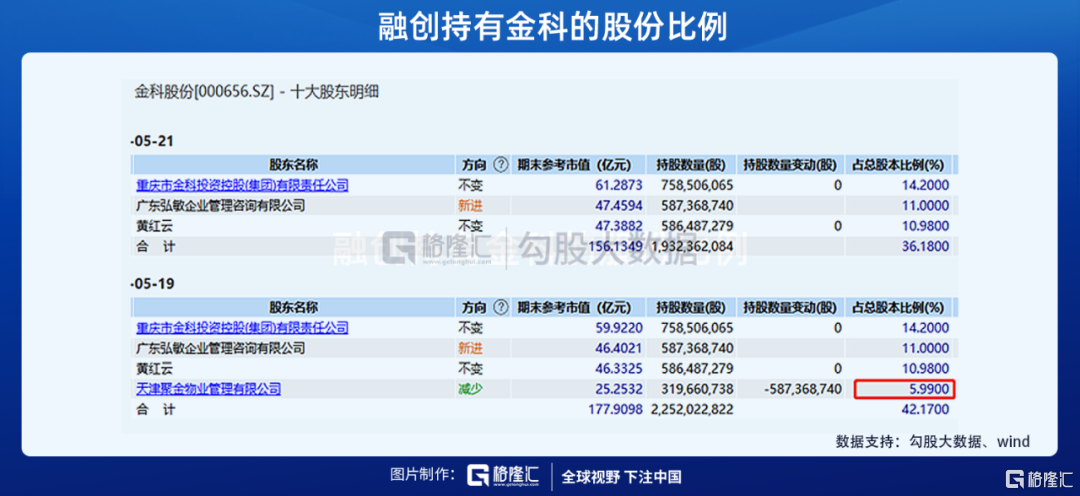Click the 合计 label in the 05-21 table
The width and height of the screenshot is (1080, 496).
(x=155, y=247)
